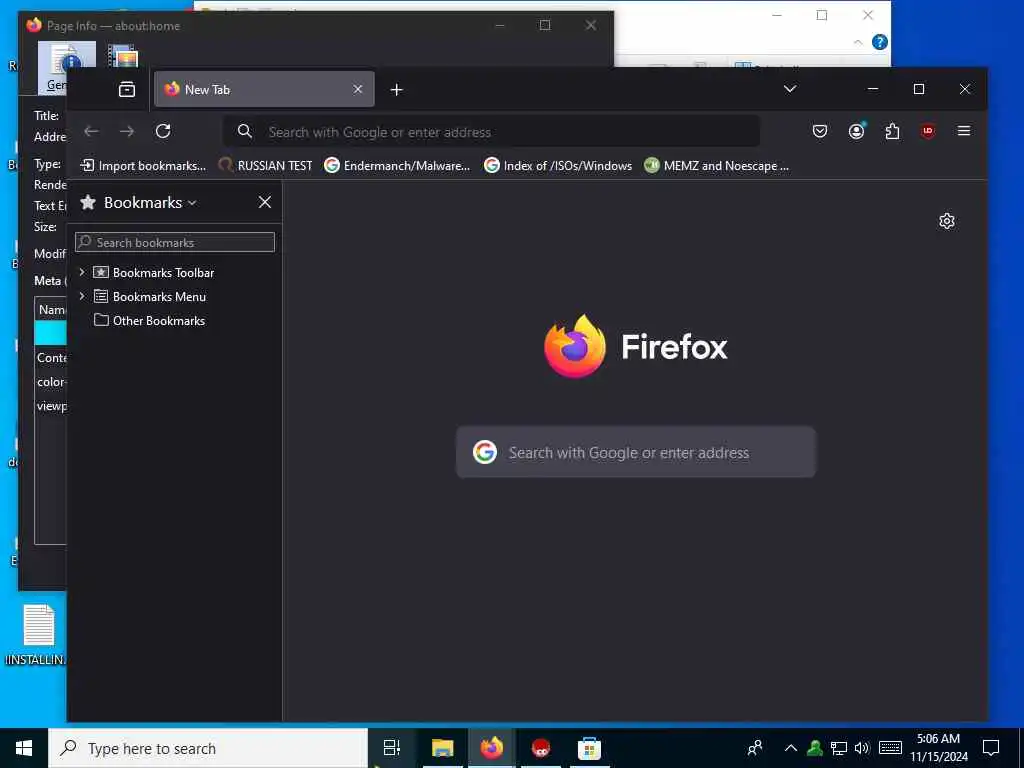
Task: Open the touch keyboard tray icon
Action: (x=890, y=748)
